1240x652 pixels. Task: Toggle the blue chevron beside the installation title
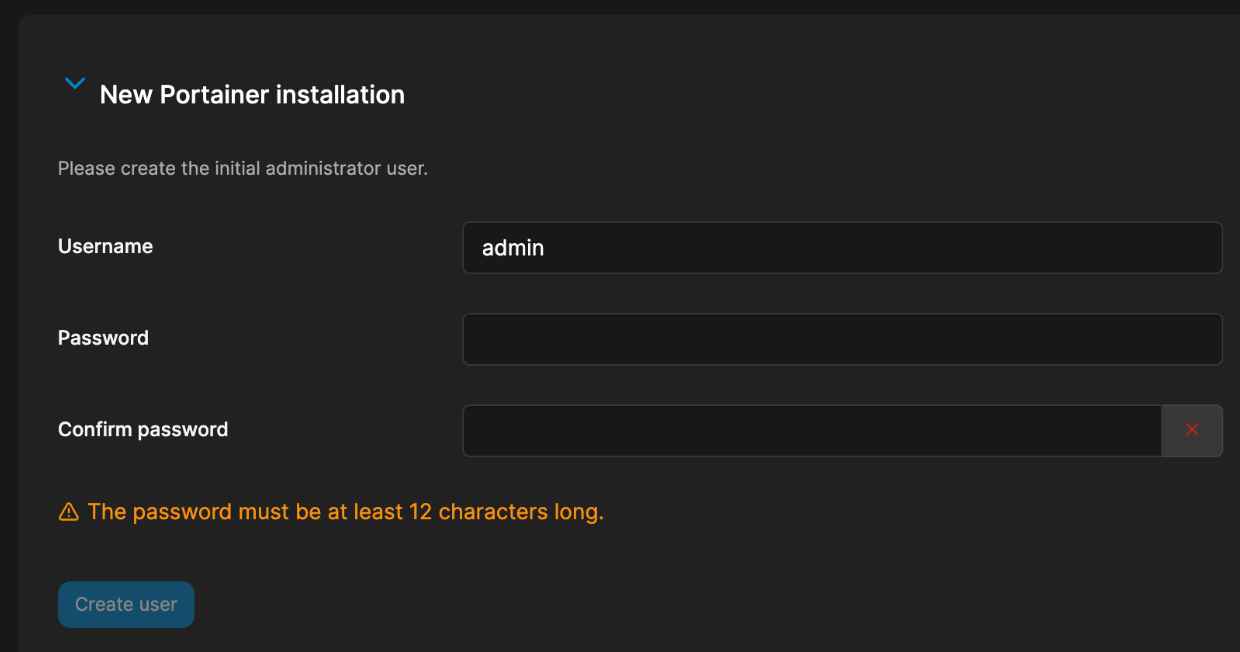(74, 84)
